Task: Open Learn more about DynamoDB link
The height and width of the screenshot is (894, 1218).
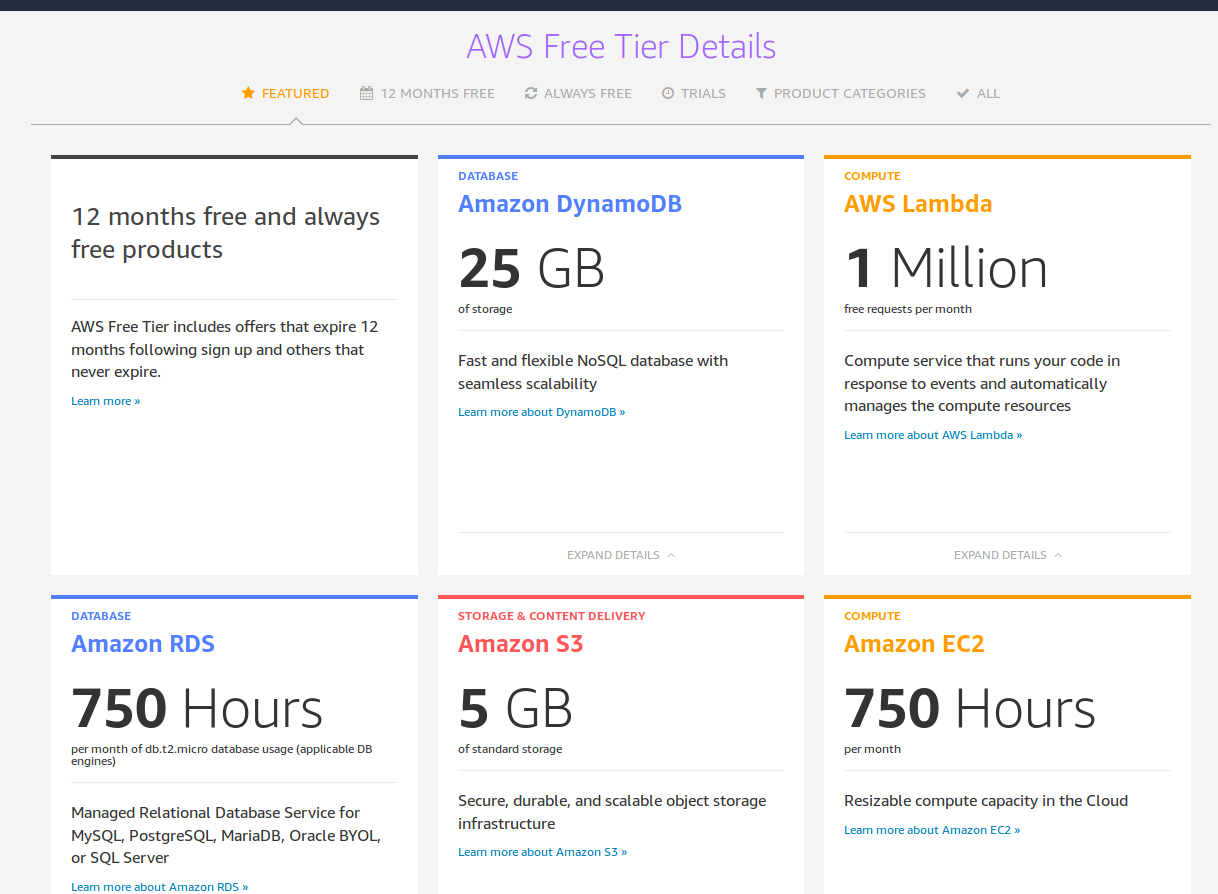Action: 541,412
